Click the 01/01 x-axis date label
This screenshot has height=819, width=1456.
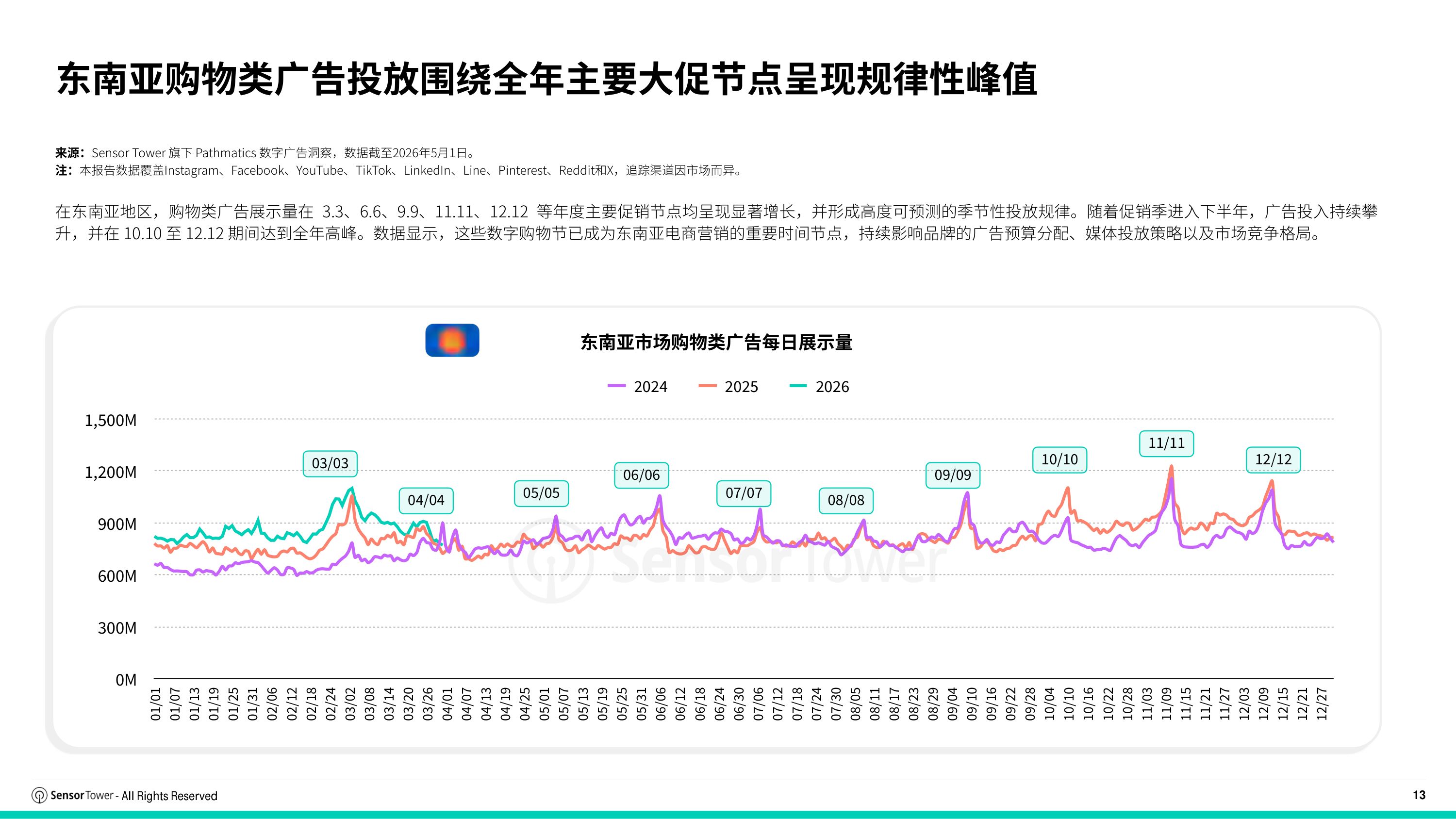click(x=155, y=704)
